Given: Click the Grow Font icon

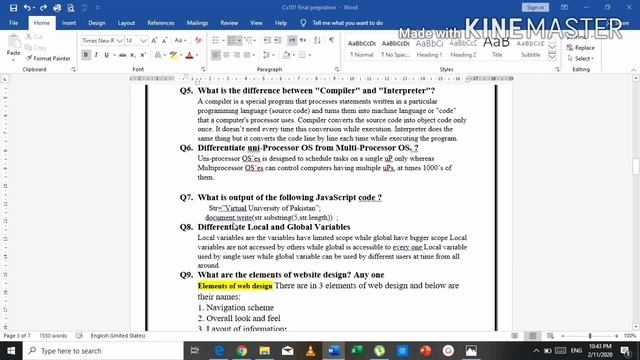Looking at the screenshot, I should click(x=154, y=40).
